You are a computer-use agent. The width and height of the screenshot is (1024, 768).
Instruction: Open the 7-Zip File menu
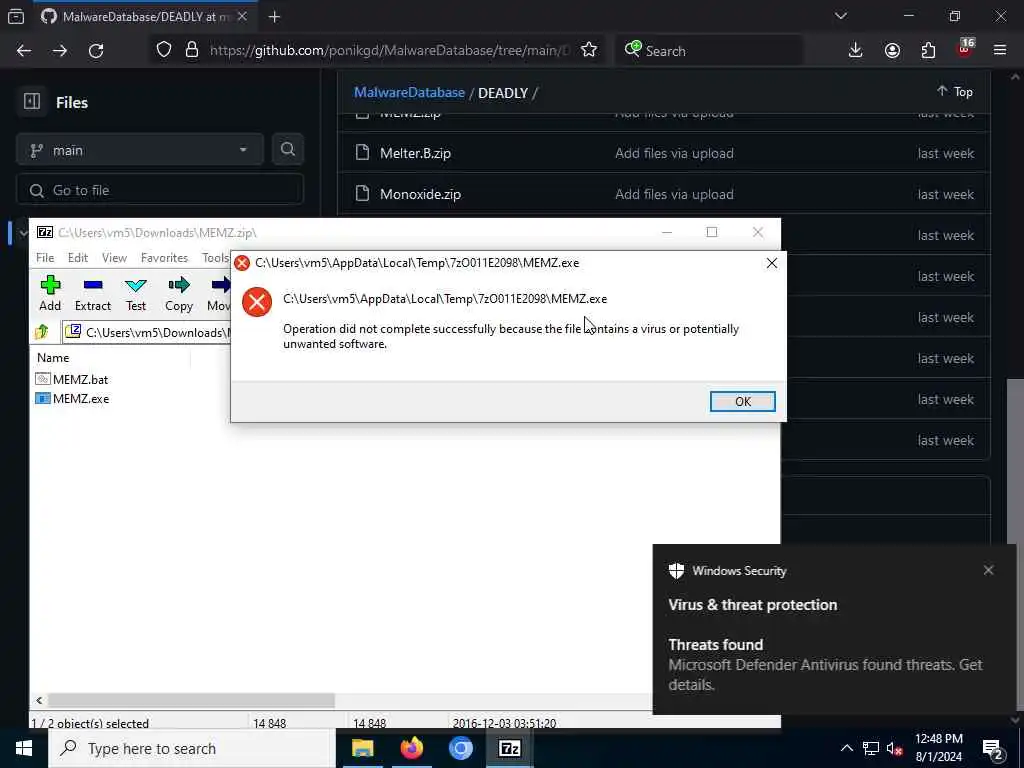coord(45,258)
